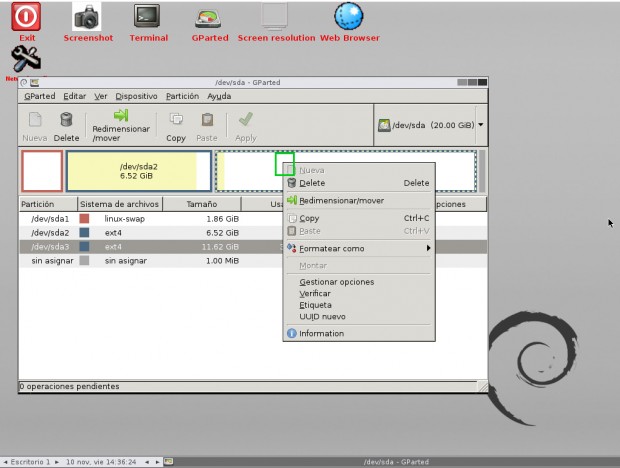Choose Redimensionar/mover in the context menu
The image size is (620, 468).
[x=359, y=200]
